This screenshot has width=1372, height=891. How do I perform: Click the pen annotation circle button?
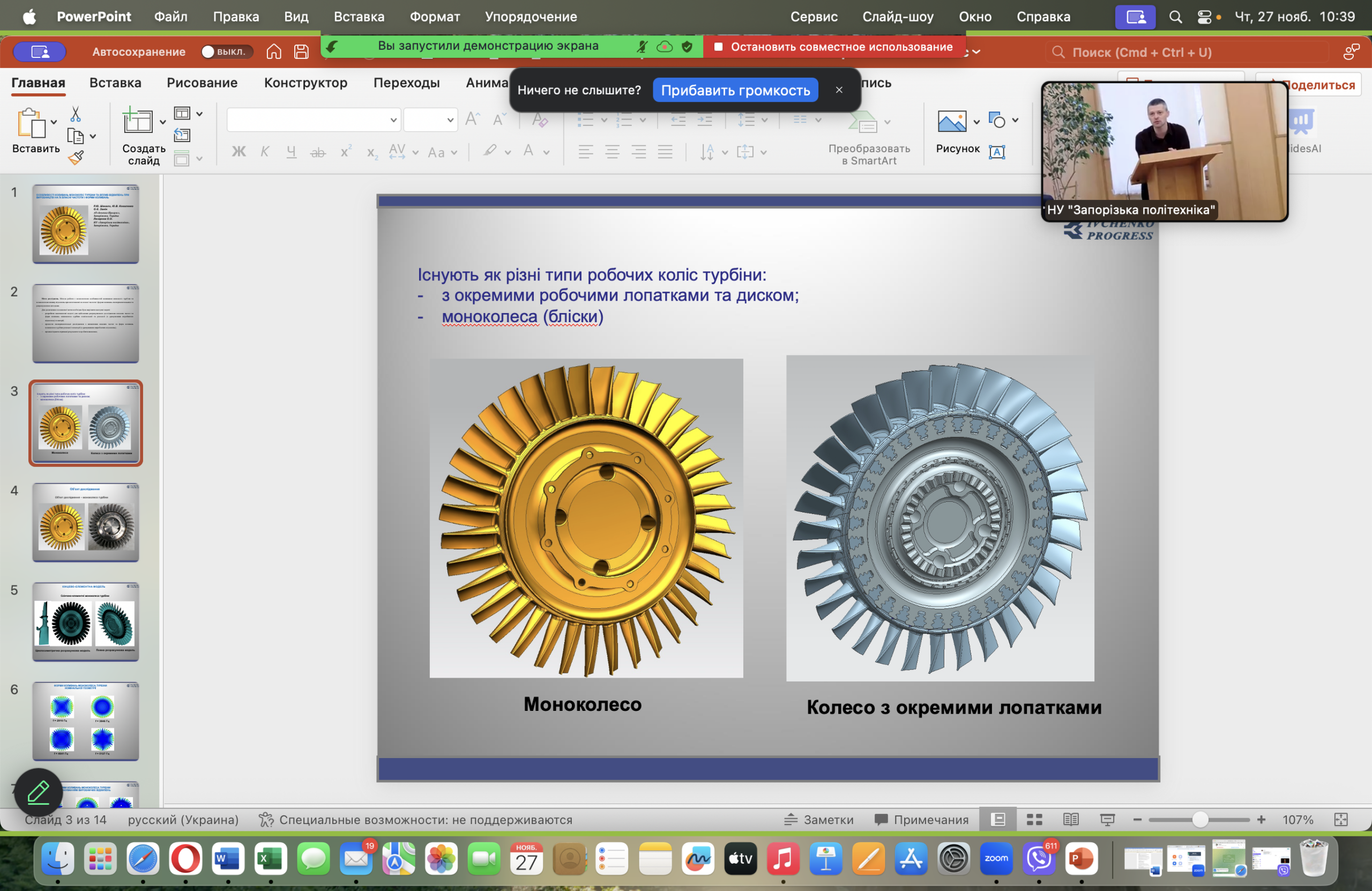tap(39, 792)
